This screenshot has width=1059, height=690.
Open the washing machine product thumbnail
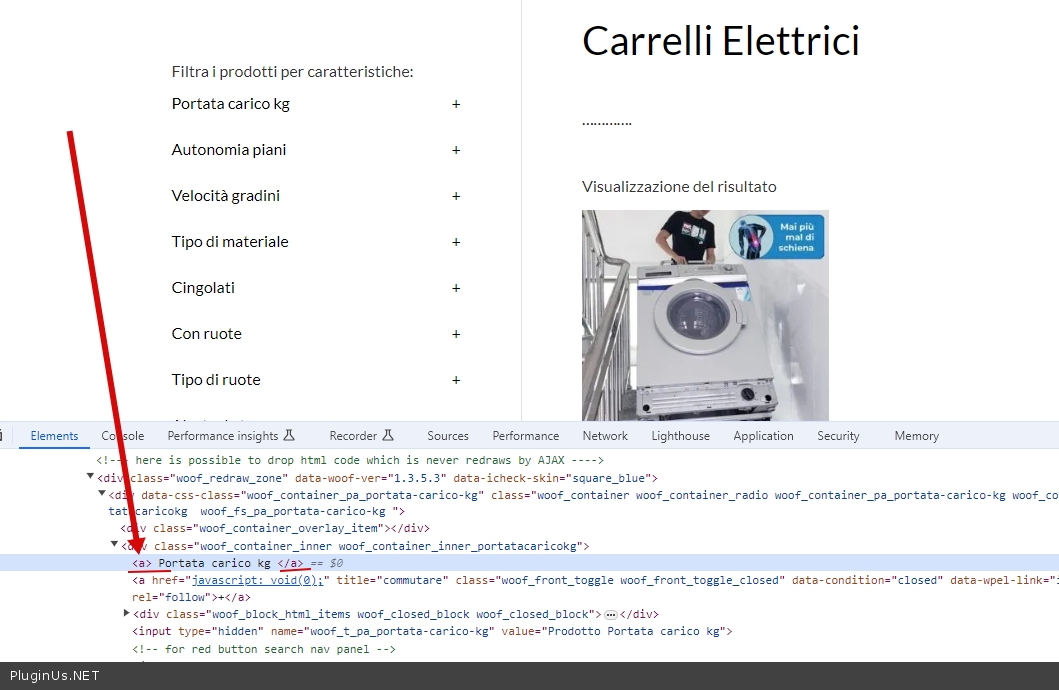pyautogui.click(x=705, y=315)
